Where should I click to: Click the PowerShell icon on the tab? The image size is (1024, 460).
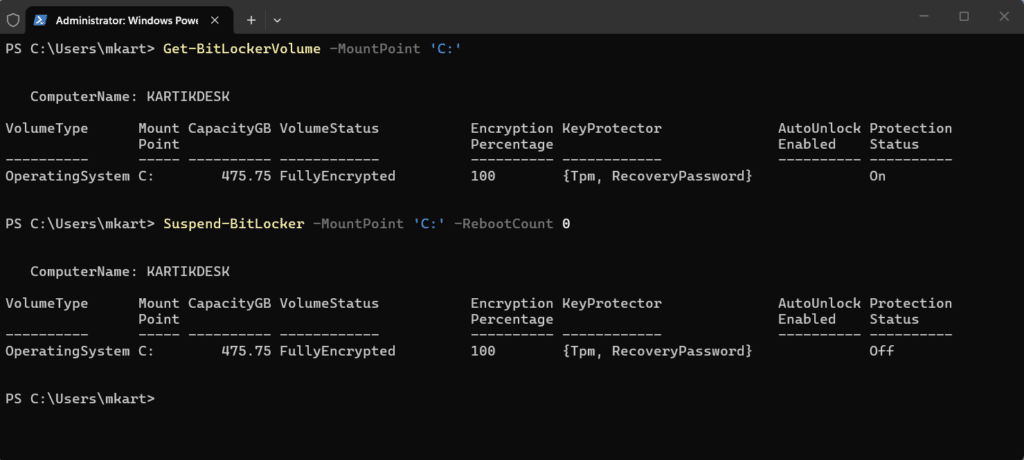(x=41, y=19)
